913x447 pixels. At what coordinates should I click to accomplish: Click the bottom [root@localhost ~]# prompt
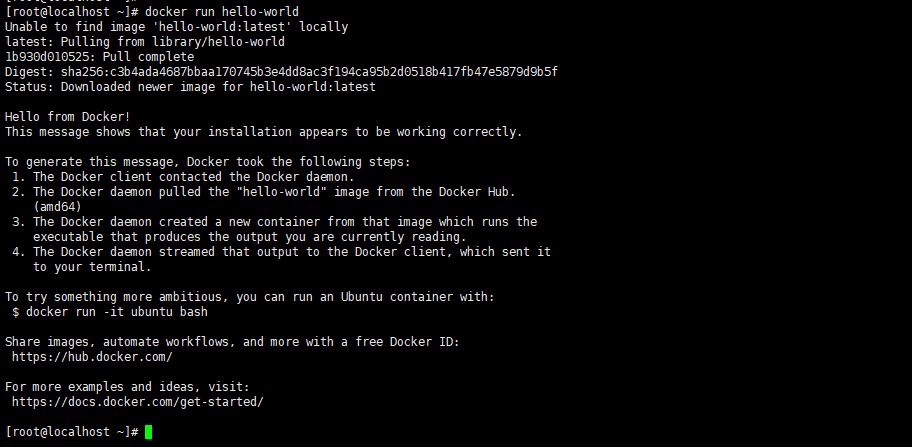click(71, 432)
